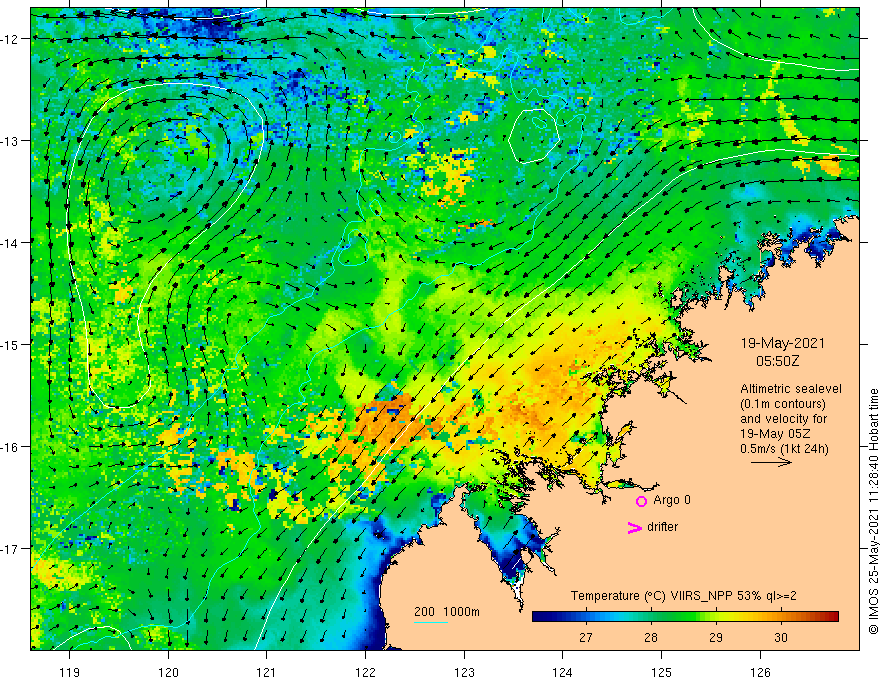Click the '200 1000m' bathymetry label
Screen dimensions: 880x680
pyautogui.click(x=447, y=612)
